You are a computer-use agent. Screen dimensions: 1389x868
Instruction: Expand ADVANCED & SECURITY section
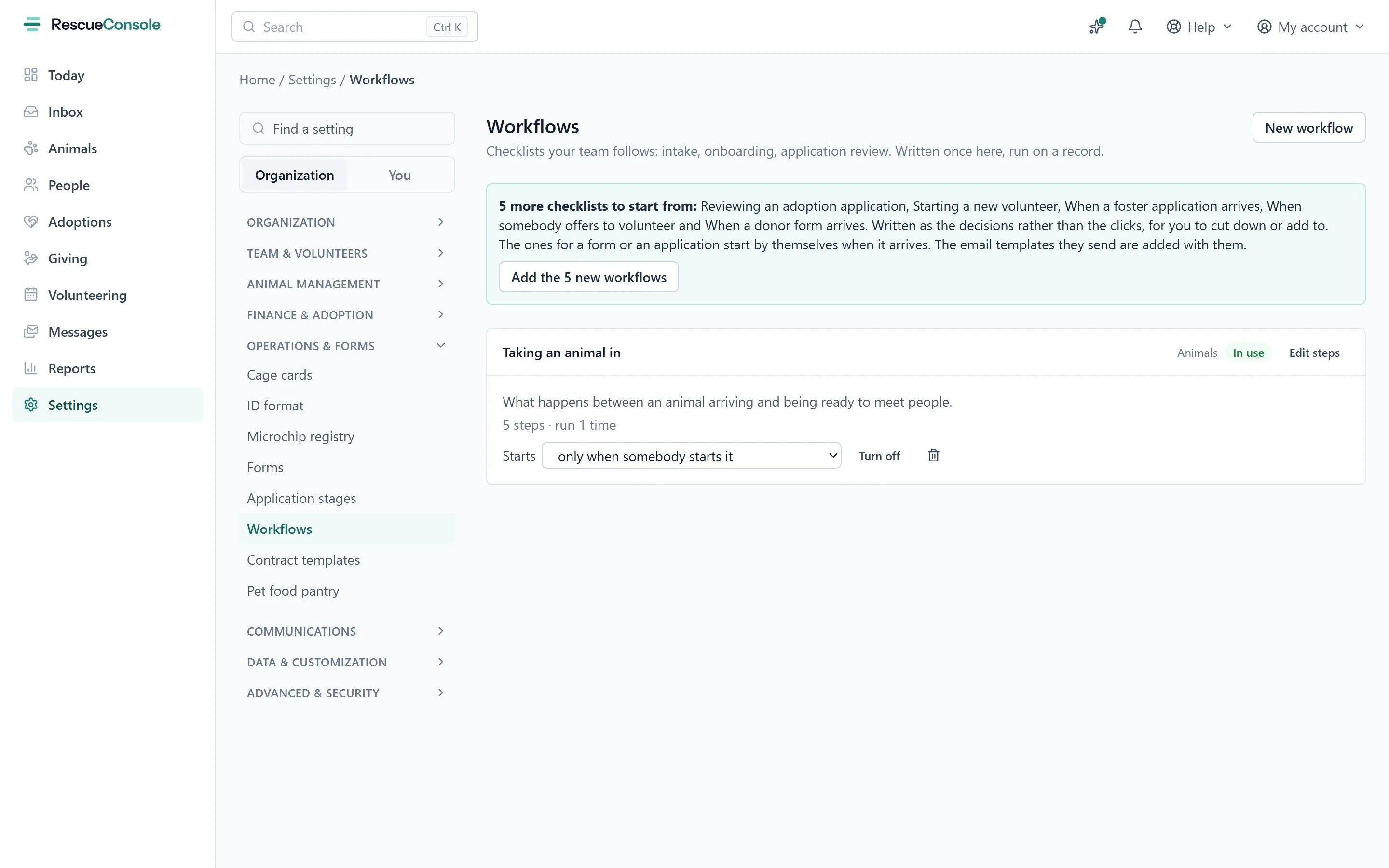[x=347, y=693]
